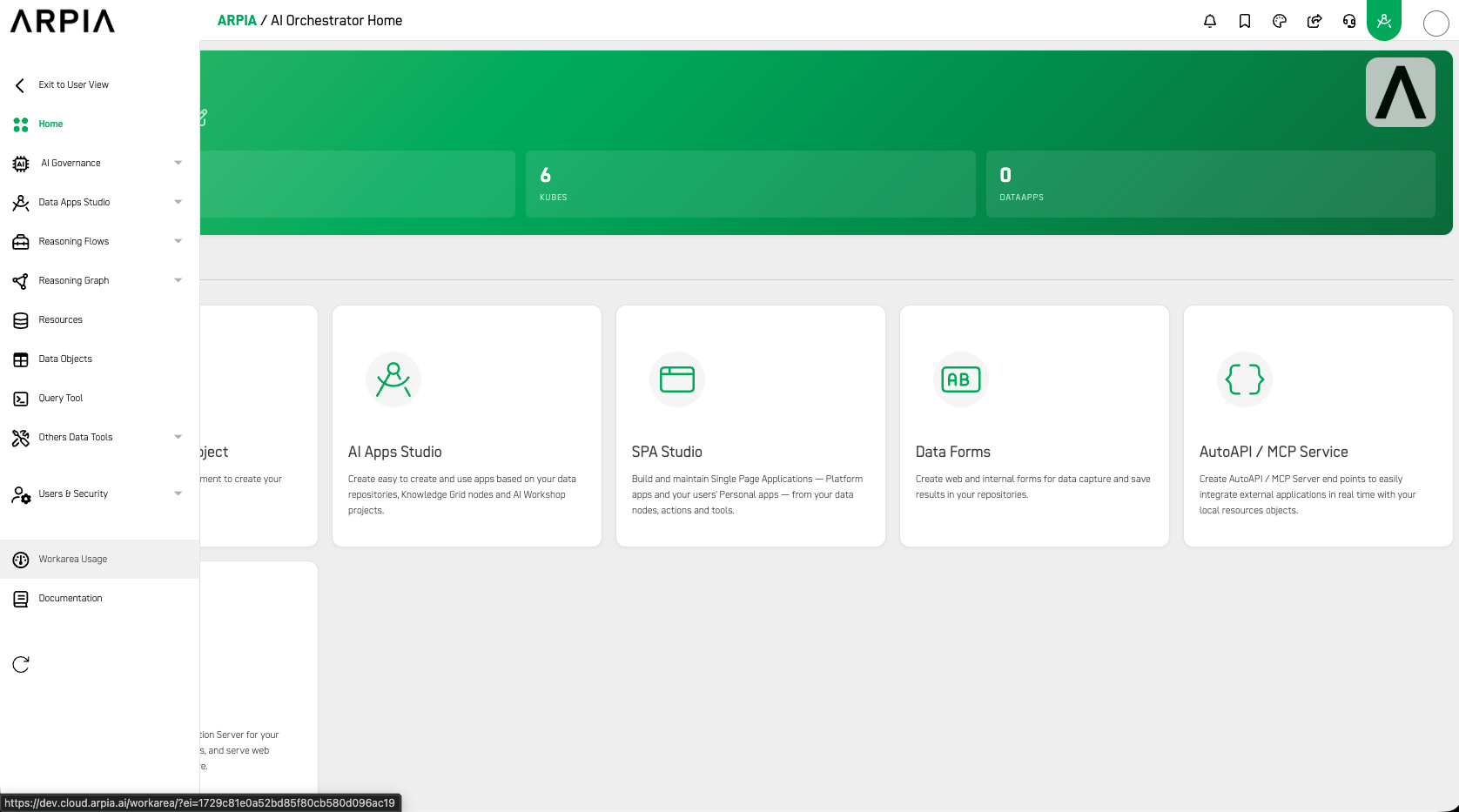1459x812 pixels.
Task: Click the bookmark icon in top bar
Action: point(1245,21)
